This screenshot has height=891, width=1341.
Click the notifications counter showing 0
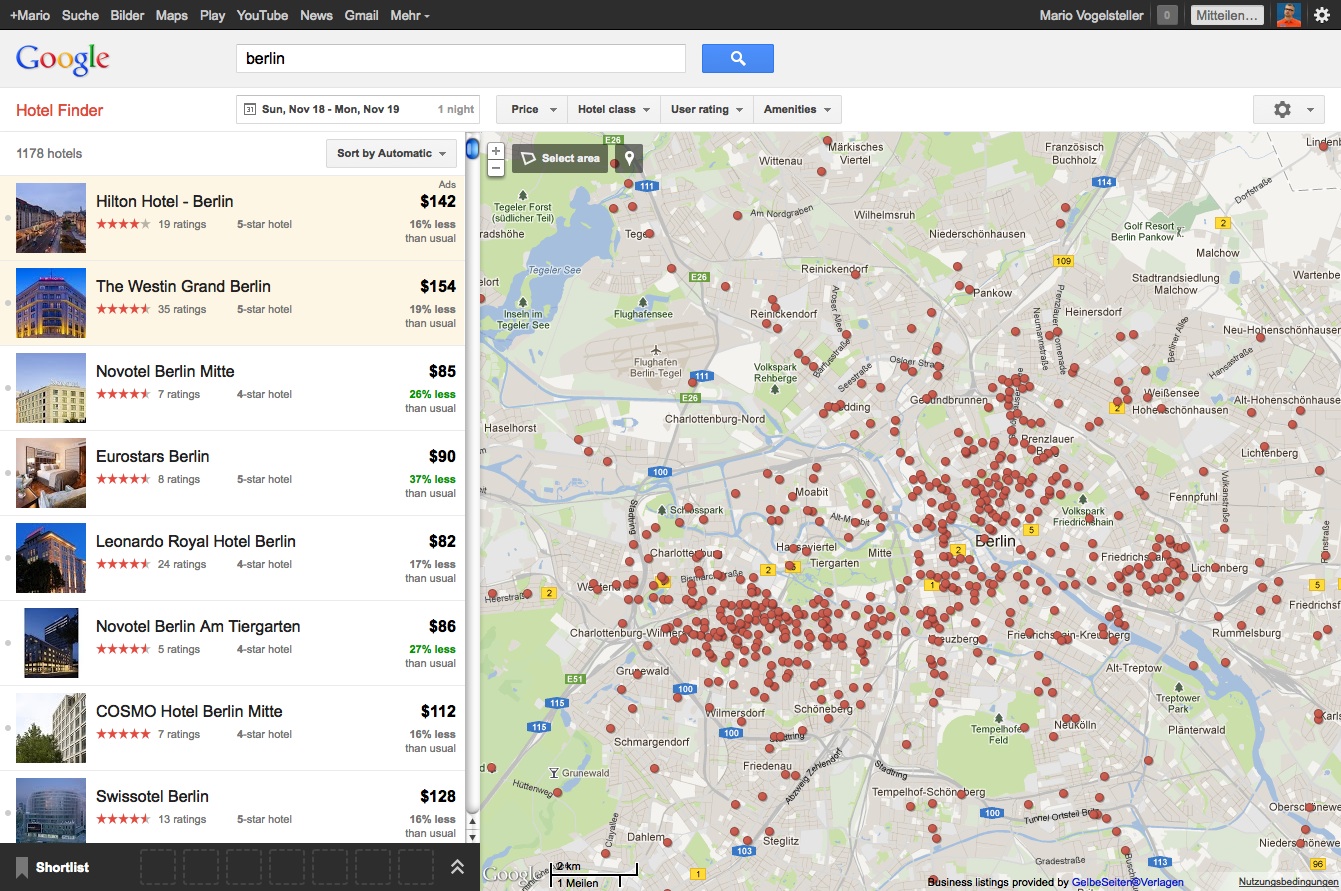click(x=1166, y=15)
